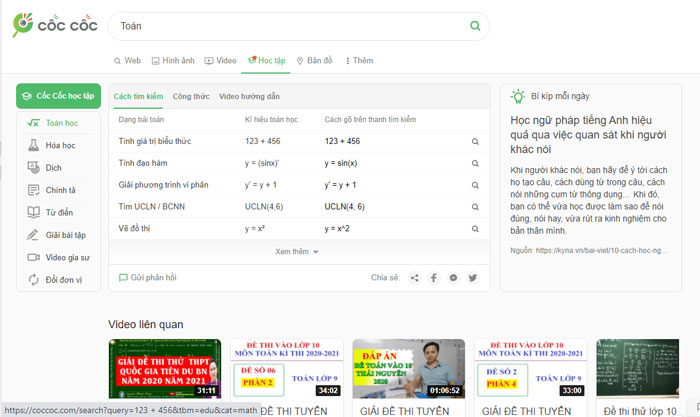The height and width of the screenshot is (417, 700).
Task: Click search icon for Vẽ đồ thị row
Action: [475, 229]
